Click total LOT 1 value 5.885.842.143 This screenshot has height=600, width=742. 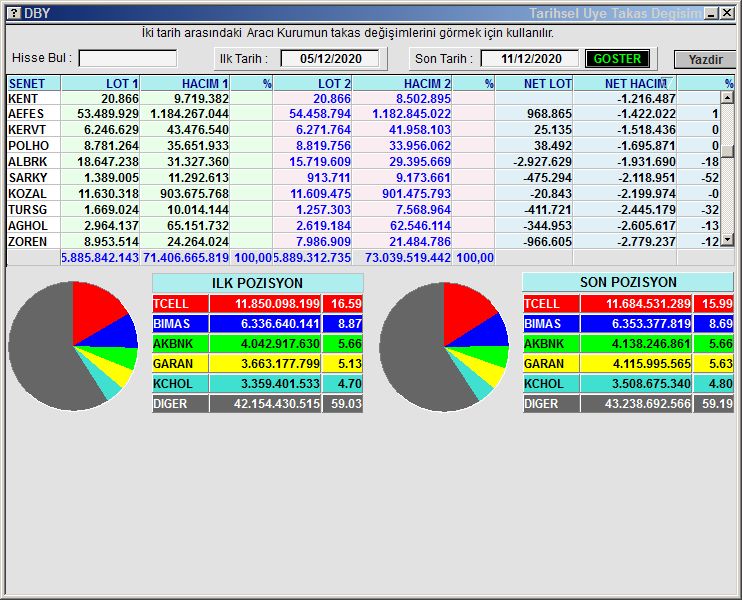pos(100,258)
